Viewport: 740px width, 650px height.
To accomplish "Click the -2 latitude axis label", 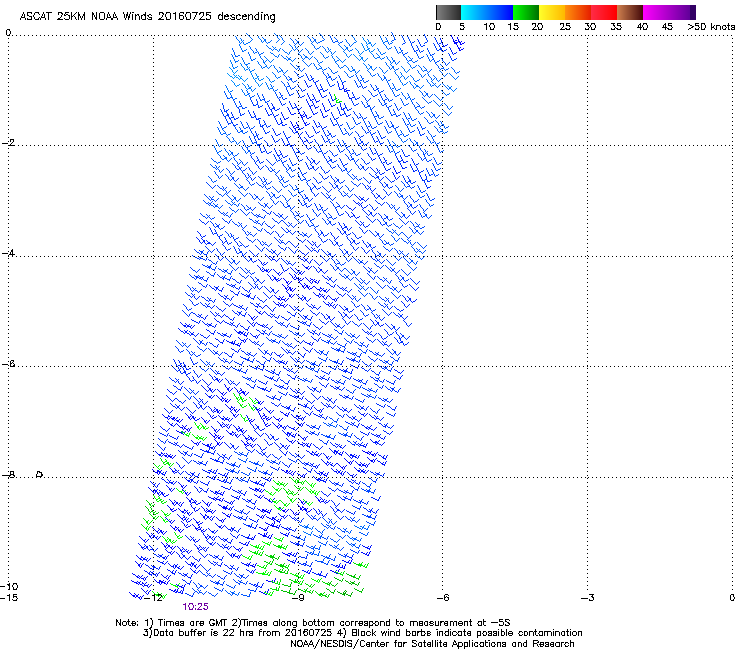I will pyautogui.click(x=8, y=143).
